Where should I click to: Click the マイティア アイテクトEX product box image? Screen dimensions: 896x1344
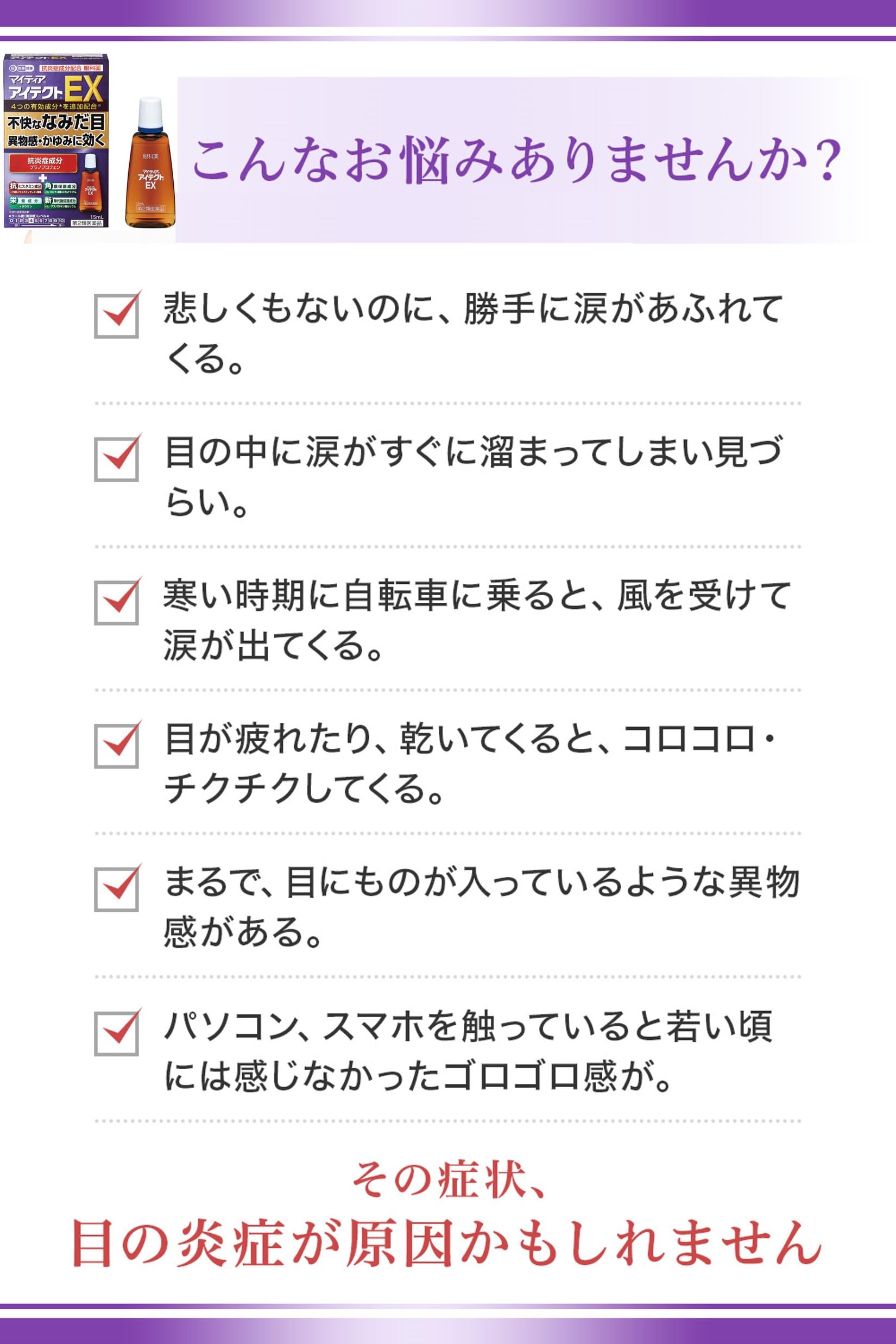click(x=56, y=141)
